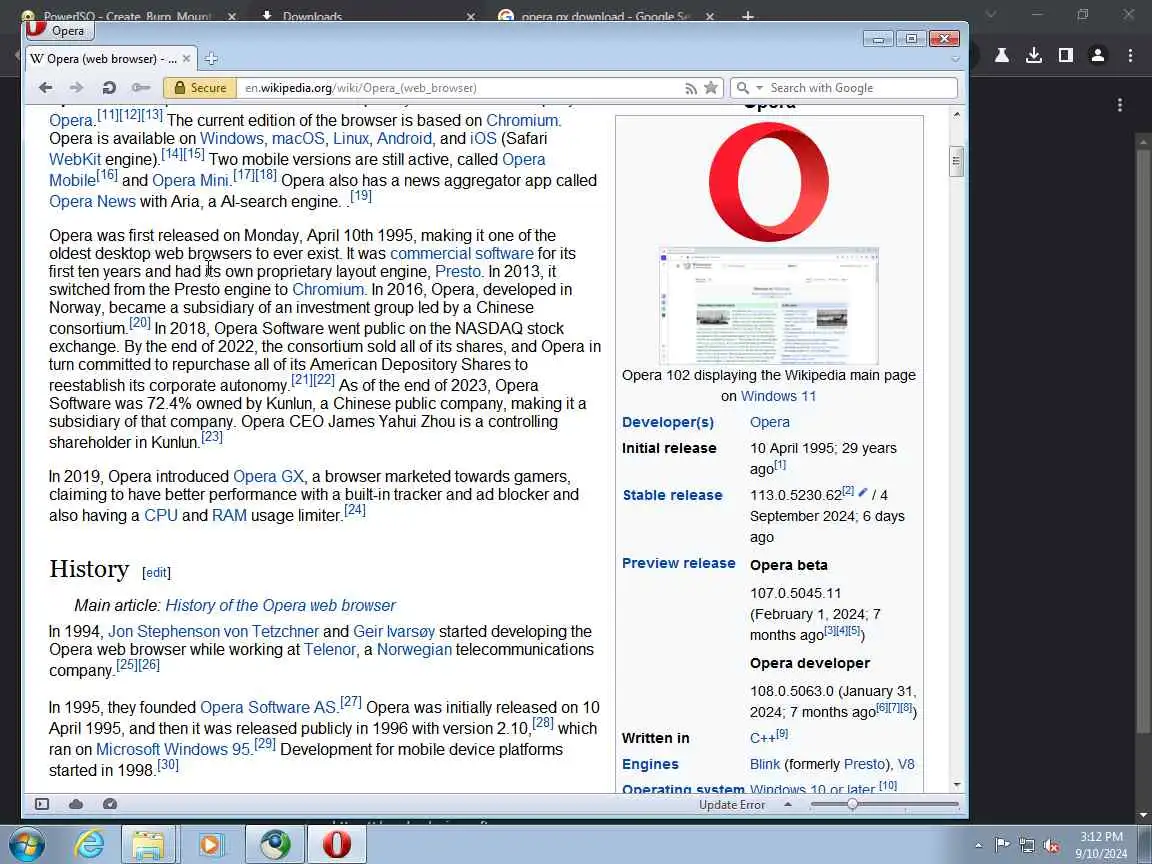Click the pencil edit icon beside the stable version
This screenshot has width=1152, height=864.
coord(863,492)
